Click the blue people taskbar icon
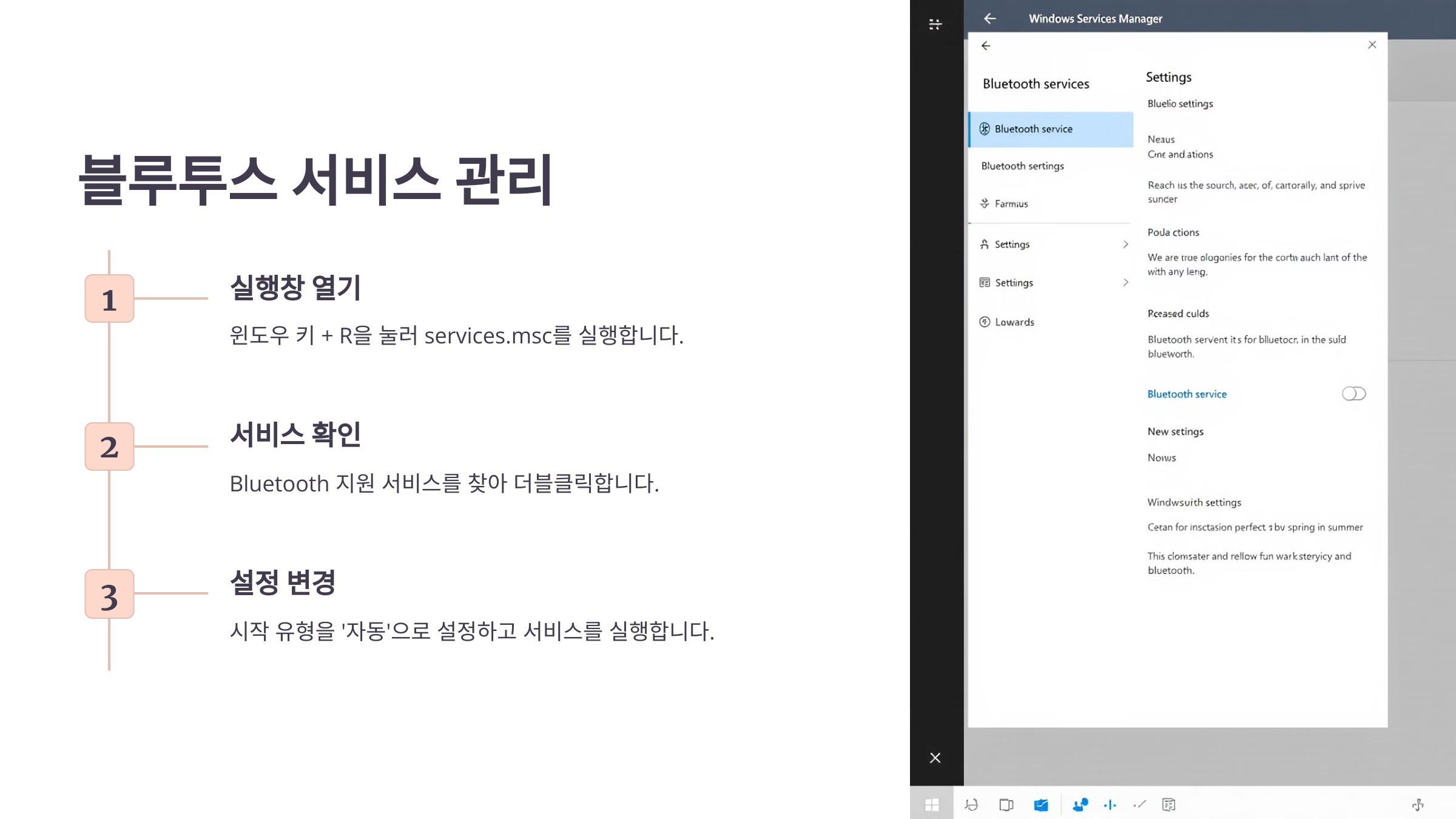Image resolution: width=1456 pixels, height=819 pixels. (1080, 804)
